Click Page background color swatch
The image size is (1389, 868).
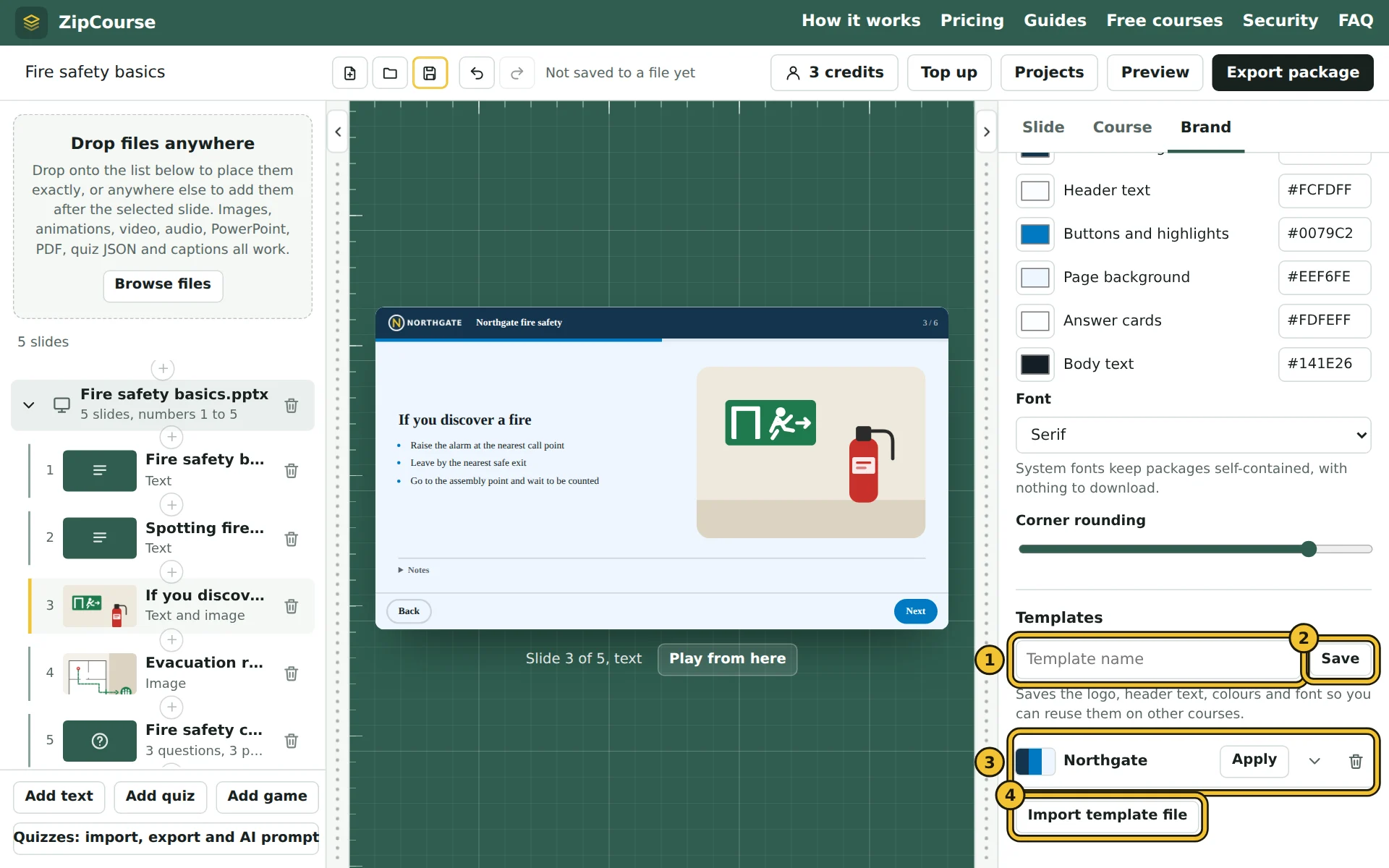click(1035, 278)
